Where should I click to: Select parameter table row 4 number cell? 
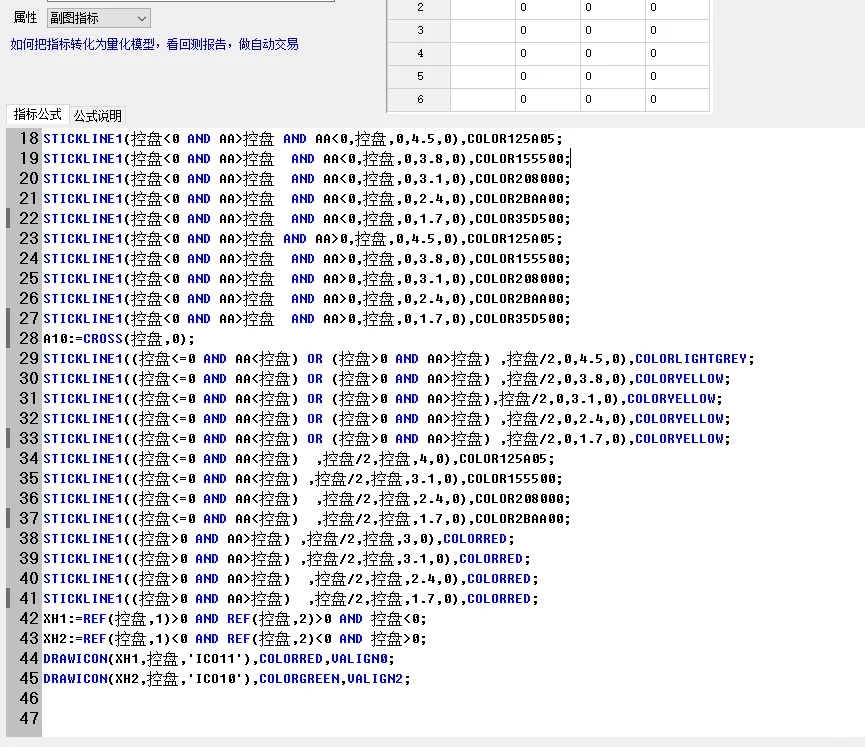pos(420,54)
